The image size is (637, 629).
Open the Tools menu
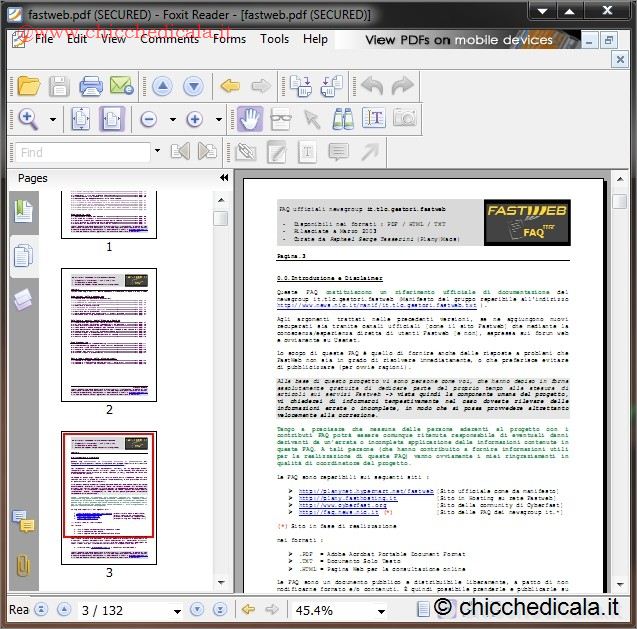point(274,39)
